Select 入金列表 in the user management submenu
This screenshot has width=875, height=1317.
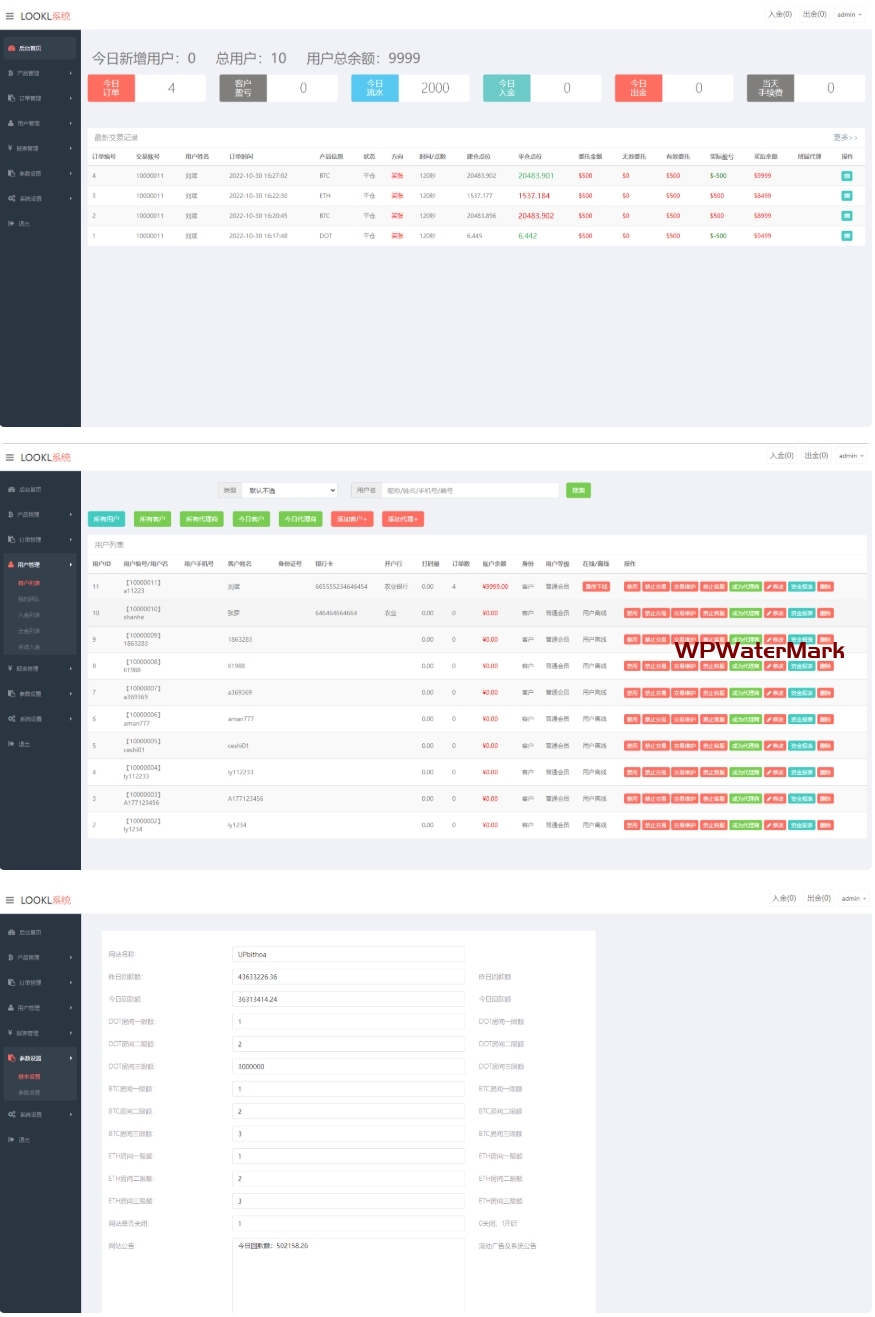tap(29, 615)
